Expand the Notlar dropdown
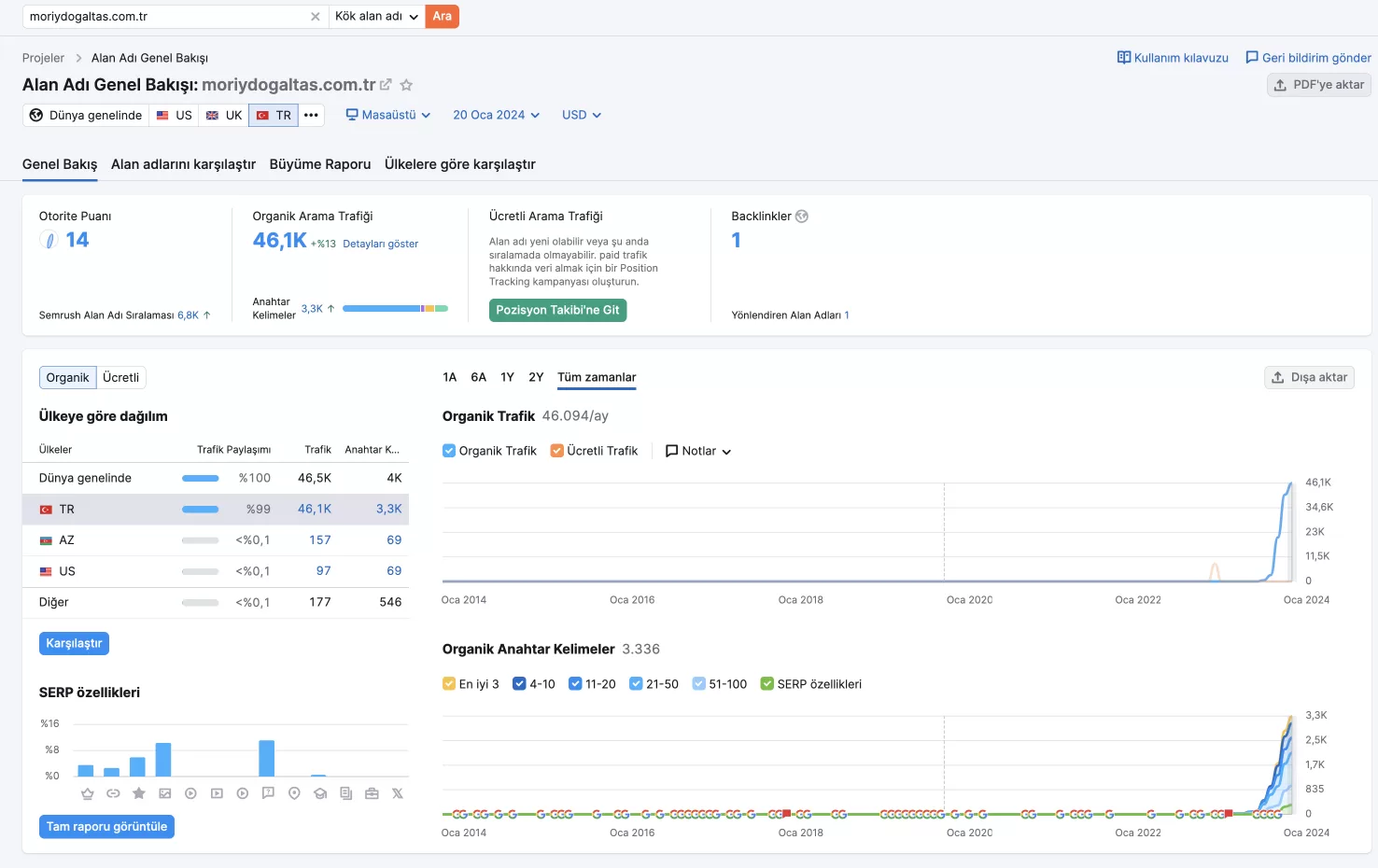Screen dimensions: 1378x868 [698, 451]
